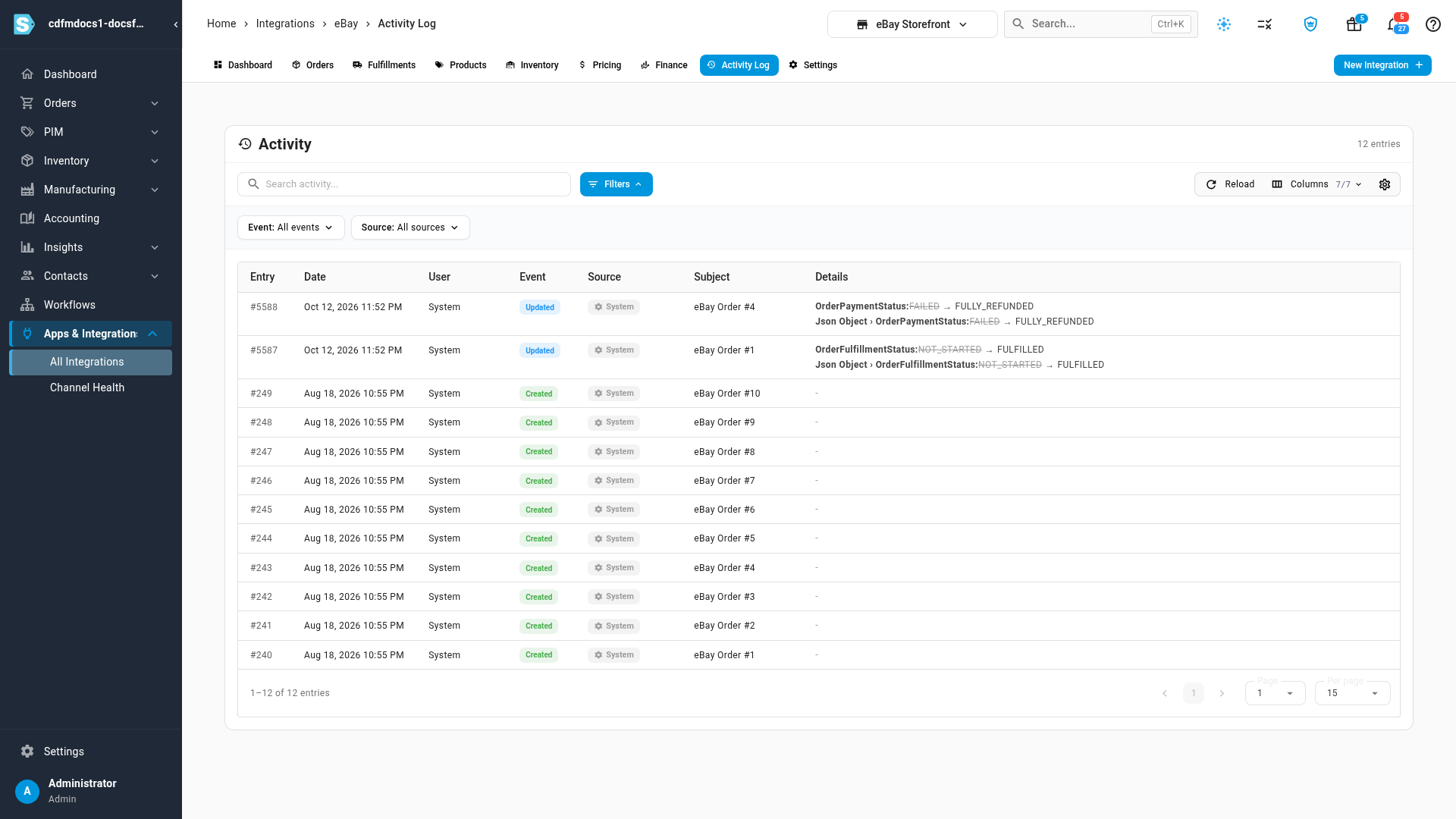1456x819 pixels.
Task: Switch to the Finance tab
Action: 664,65
